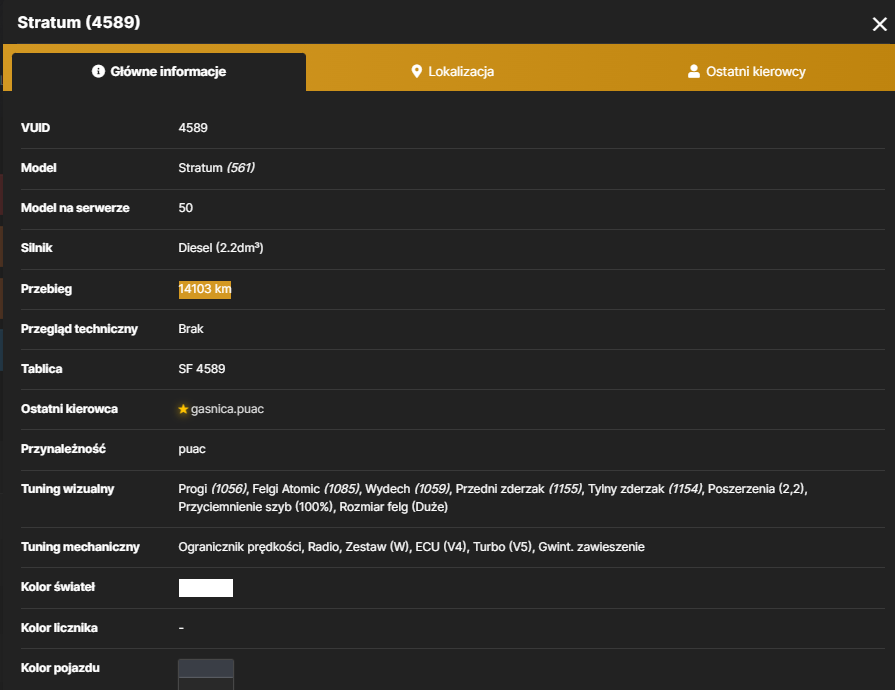This screenshot has width=895, height=690.
Task: Close the Stratum (4589) dialog
Action: (879, 24)
